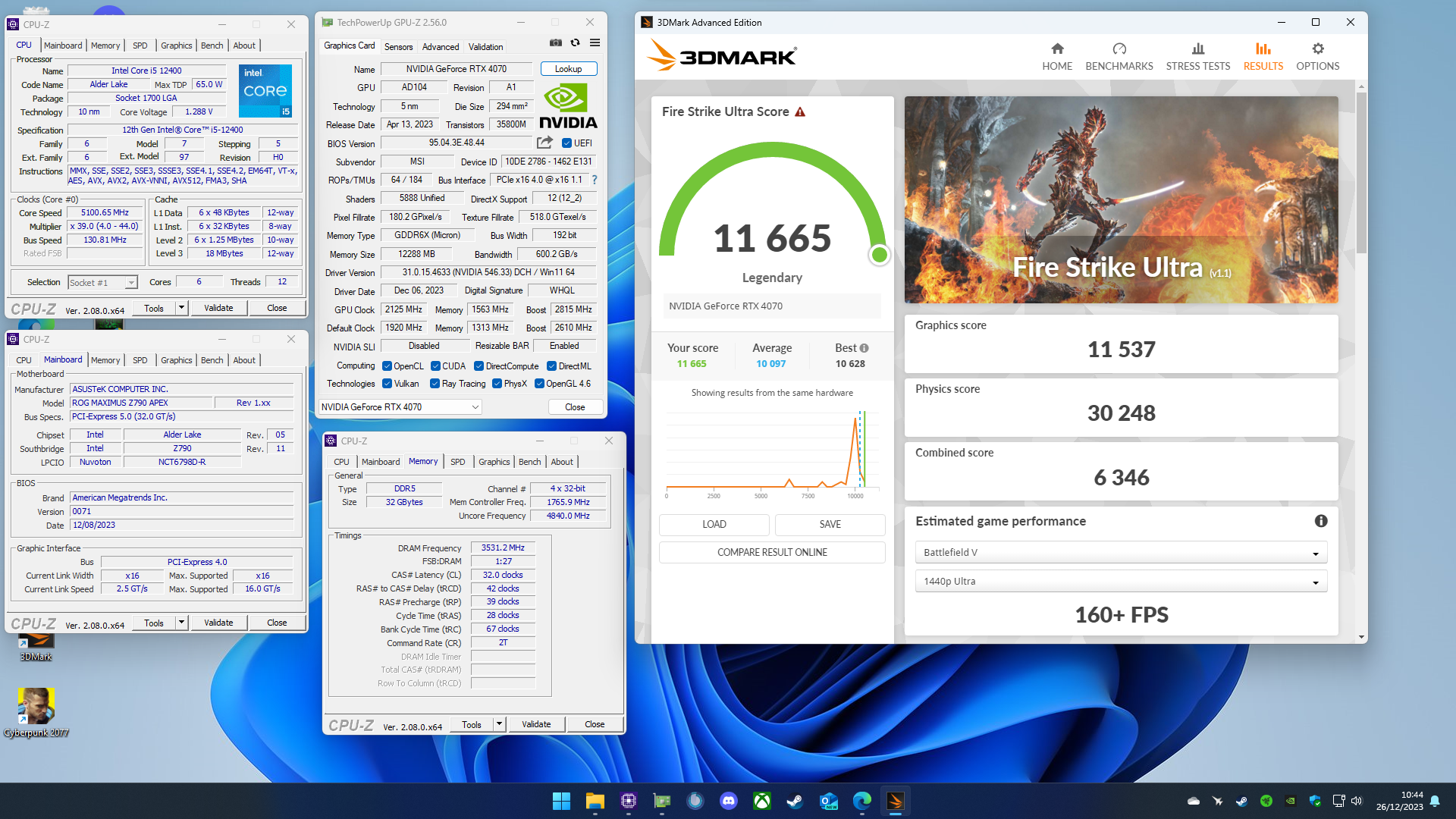1456x819 pixels.
Task: Open the GPU-Z hamburger menu
Action: coord(595,43)
